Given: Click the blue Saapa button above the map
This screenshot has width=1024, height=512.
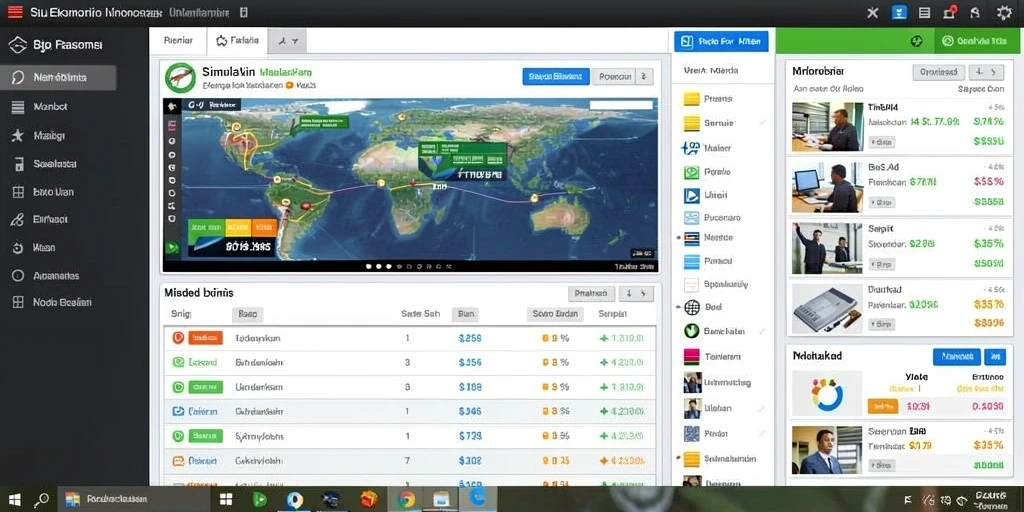Looking at the screenshot, I should 556,76.
